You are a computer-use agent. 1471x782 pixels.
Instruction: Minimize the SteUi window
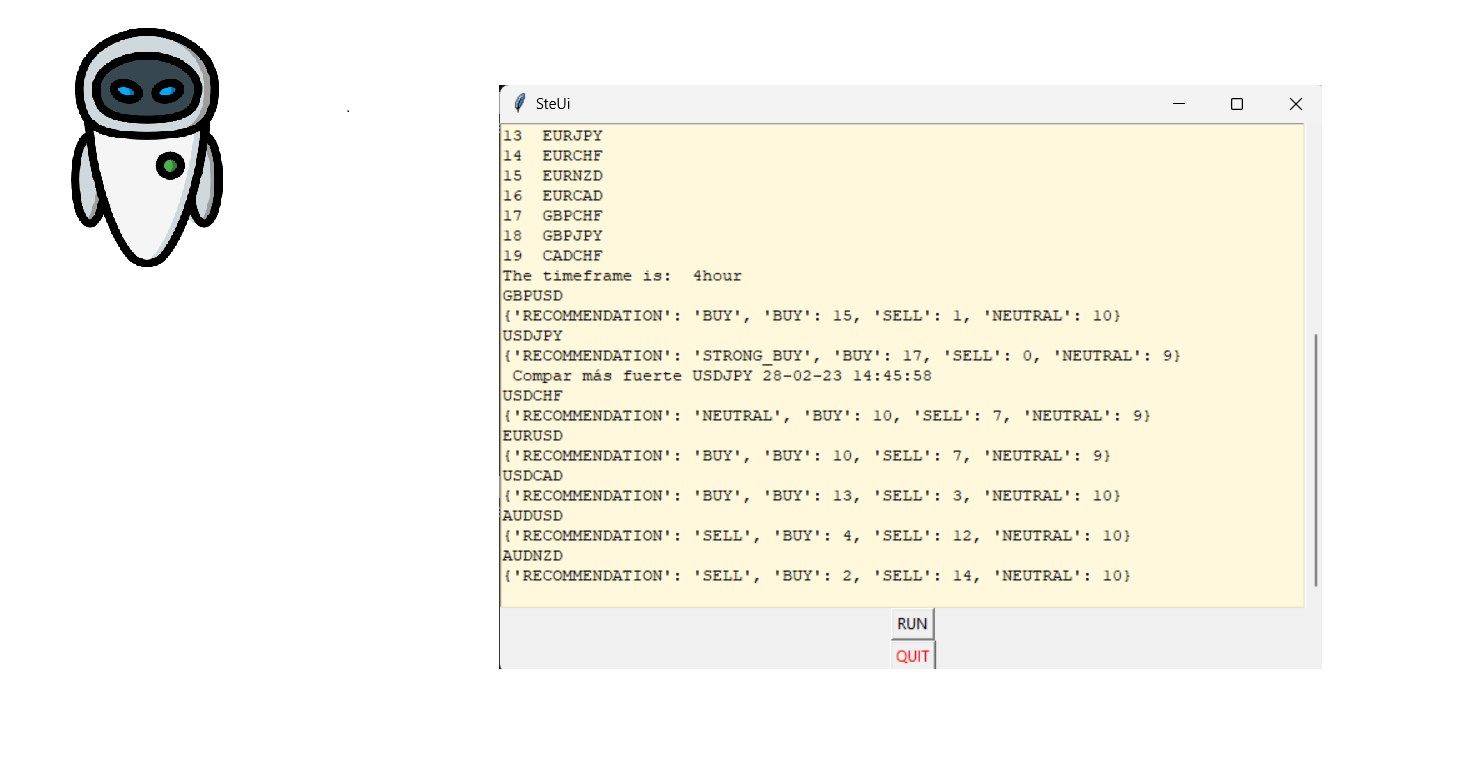click(x=1178, y=103)
